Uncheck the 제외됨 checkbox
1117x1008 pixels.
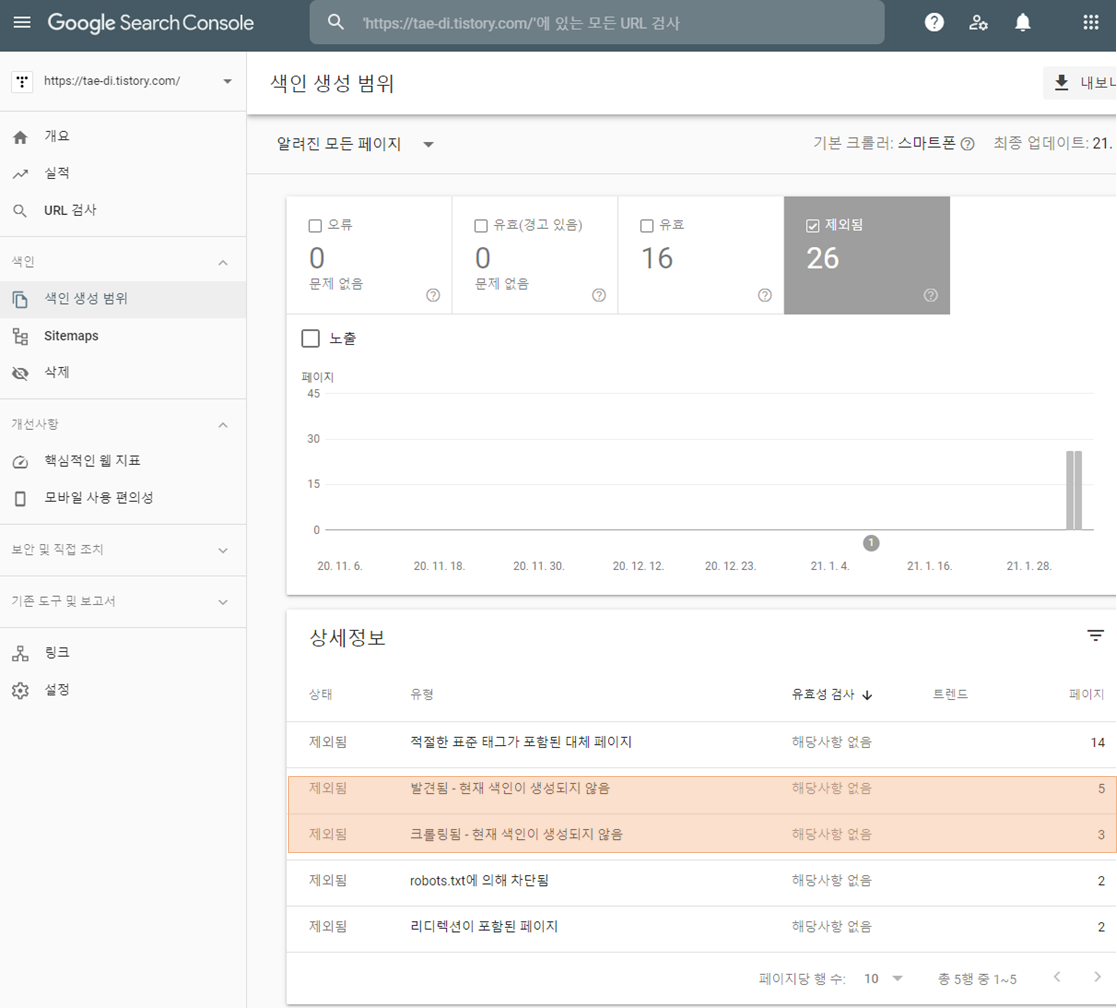coord(812,225)
